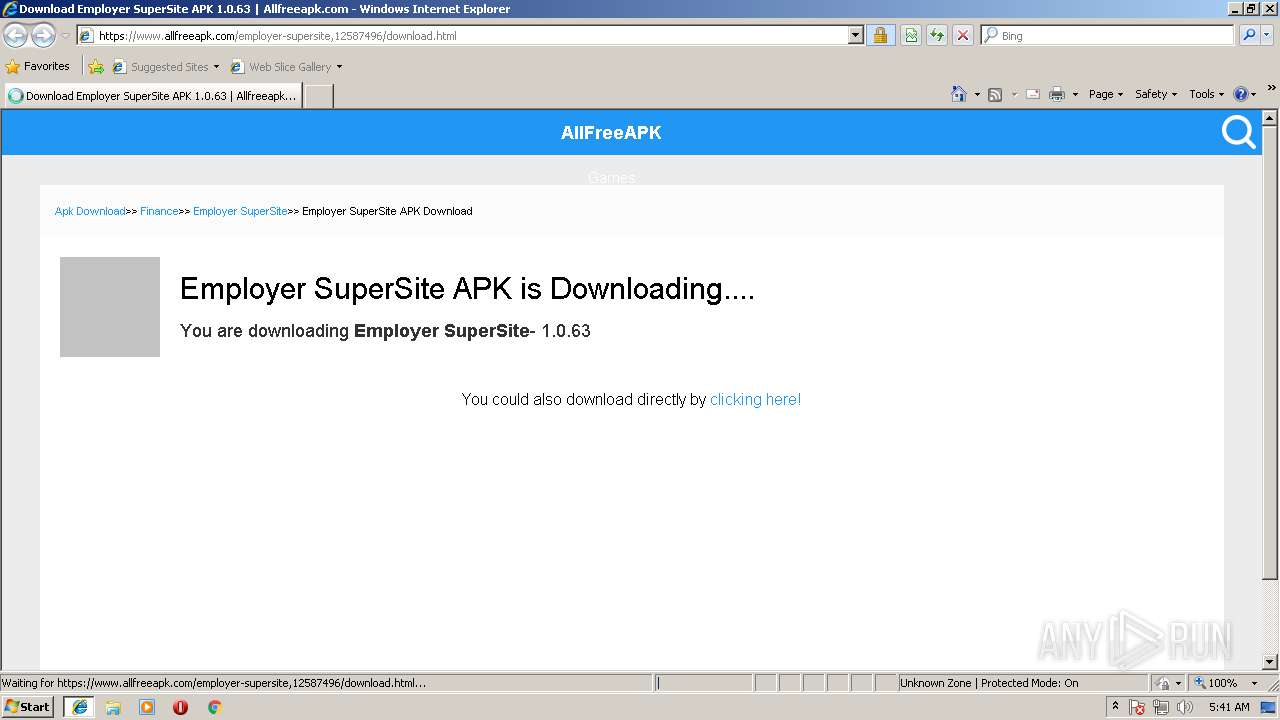Click the 5:41 AM clock

[1229, 707]
